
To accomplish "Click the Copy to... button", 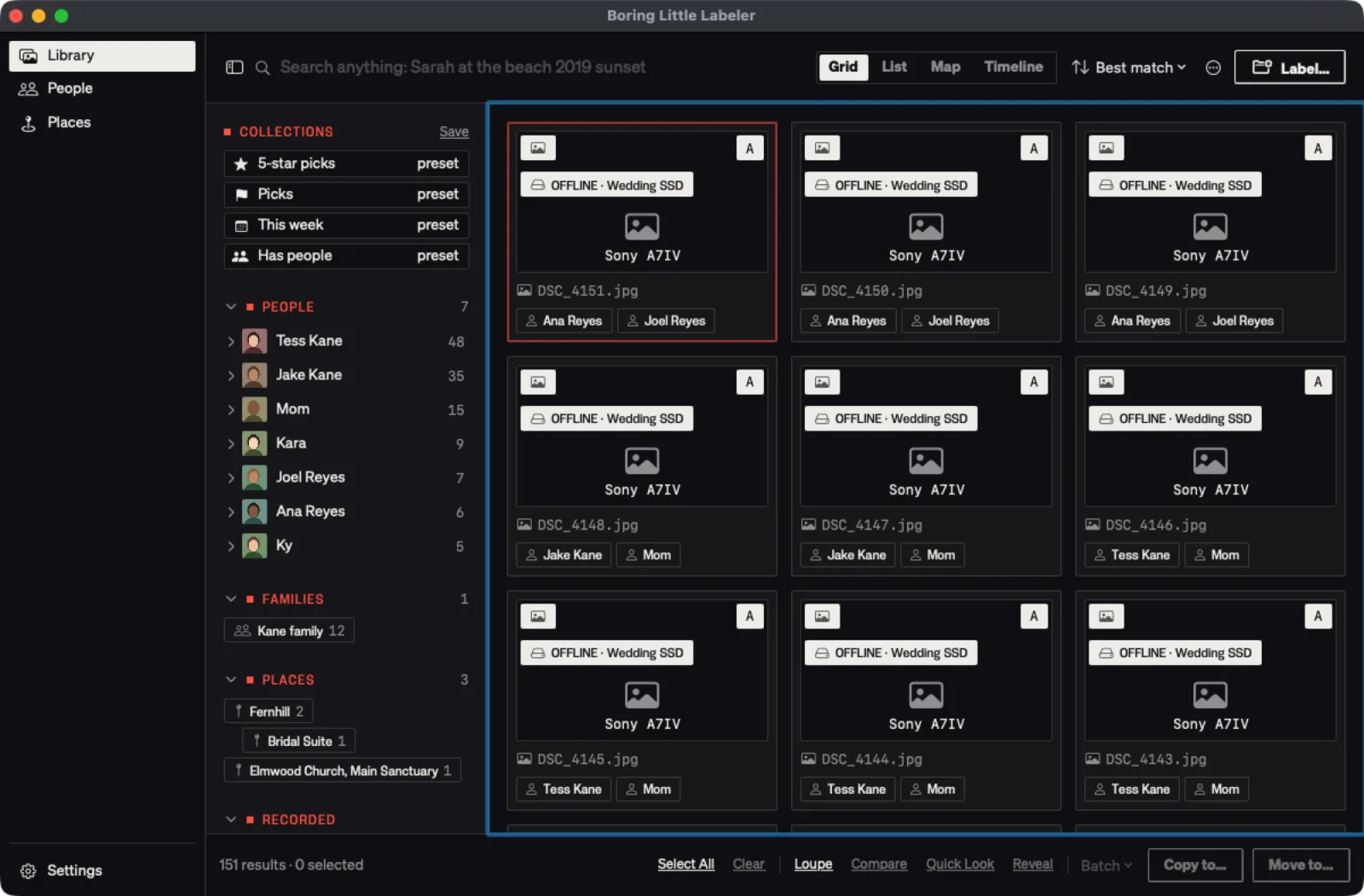I will pos(1195,865).
